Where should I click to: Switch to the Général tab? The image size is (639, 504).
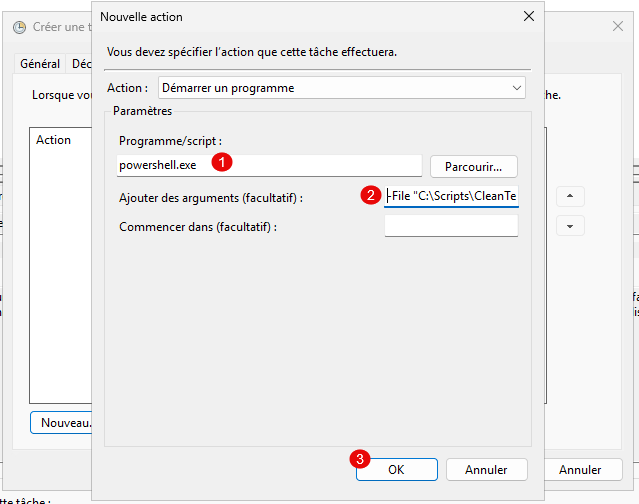pyautogui.click(x=41, y=63)
